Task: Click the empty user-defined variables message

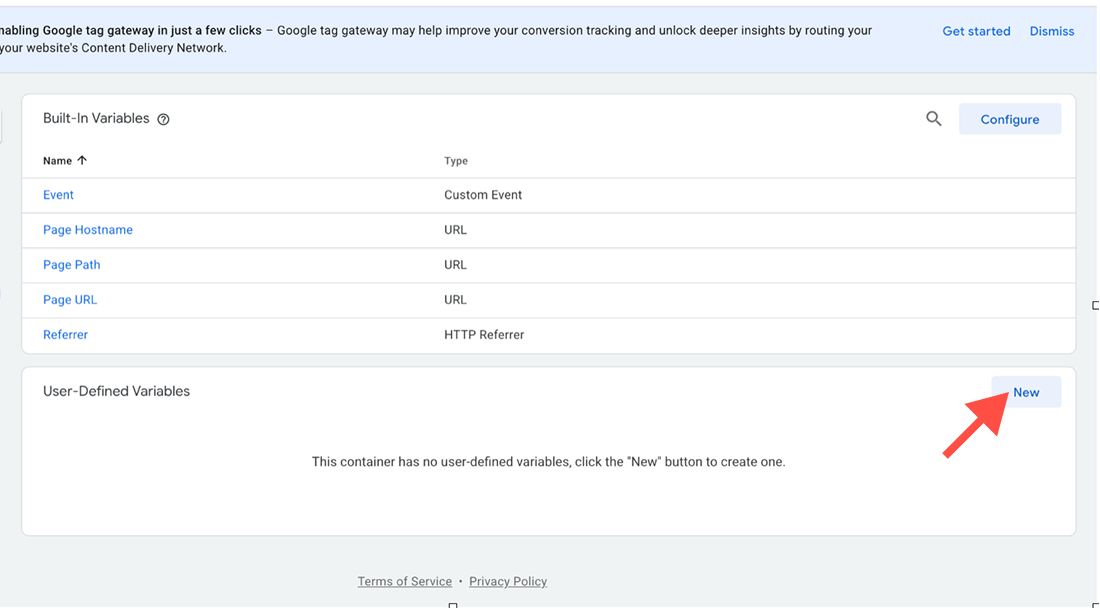Action: (x=548, y=462)
